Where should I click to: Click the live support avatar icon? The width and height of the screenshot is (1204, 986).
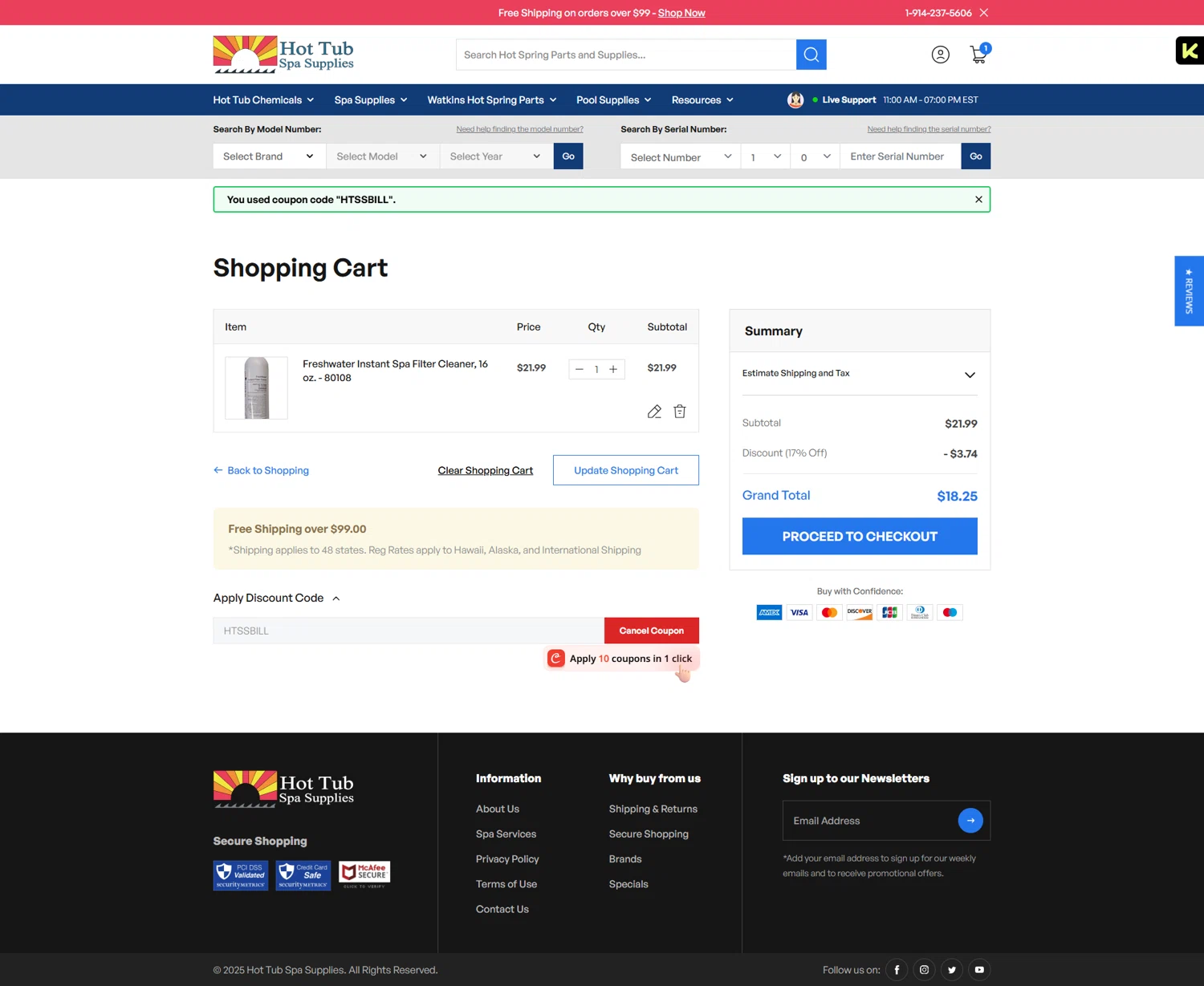(x=795, y=100)
